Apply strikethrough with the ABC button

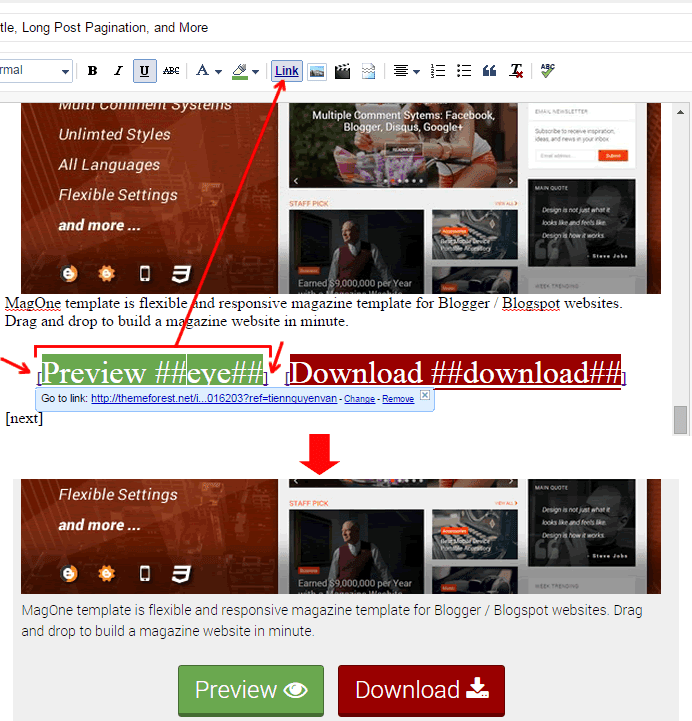(171, 71)
